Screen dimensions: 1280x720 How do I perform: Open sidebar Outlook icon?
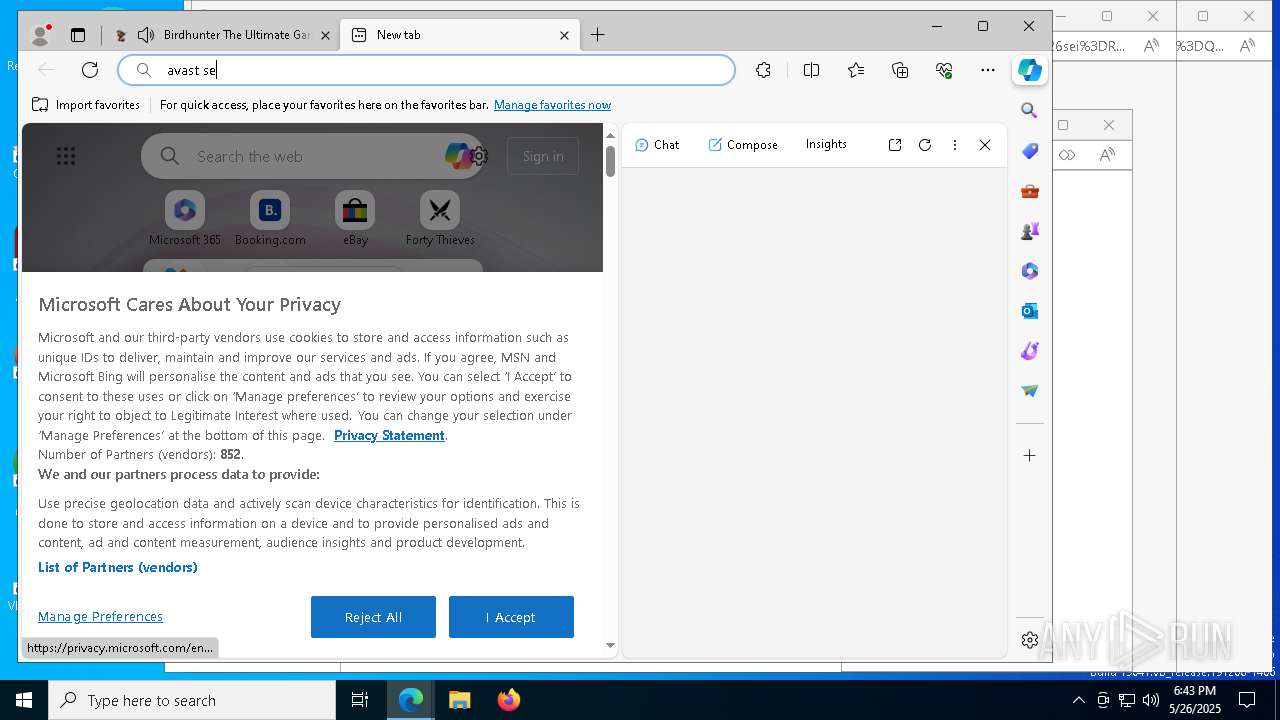pyautogui.click(x=1029, y=311)
